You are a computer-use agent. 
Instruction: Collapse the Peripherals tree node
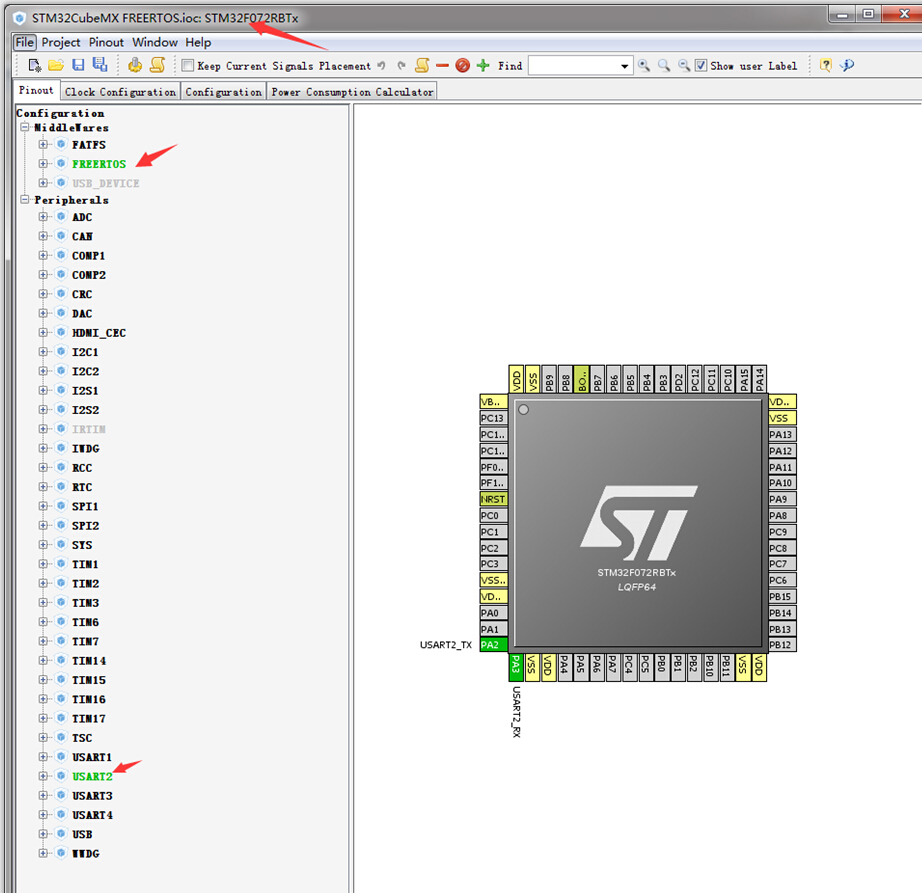(x=25, y=199)
